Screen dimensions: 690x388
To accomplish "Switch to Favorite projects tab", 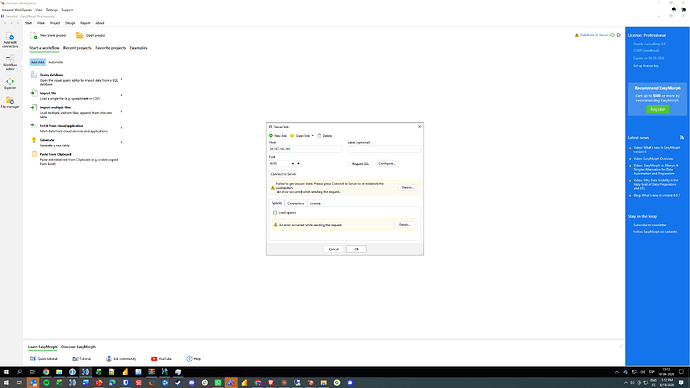I will coord(110,48).
